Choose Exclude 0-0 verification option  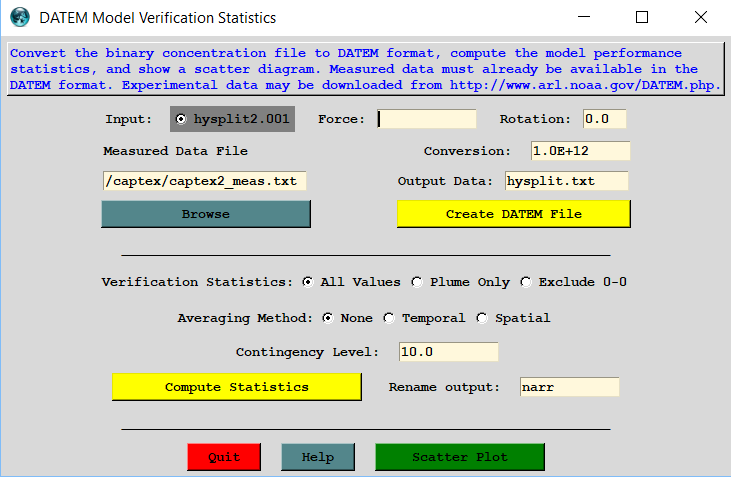click(573, 282)
